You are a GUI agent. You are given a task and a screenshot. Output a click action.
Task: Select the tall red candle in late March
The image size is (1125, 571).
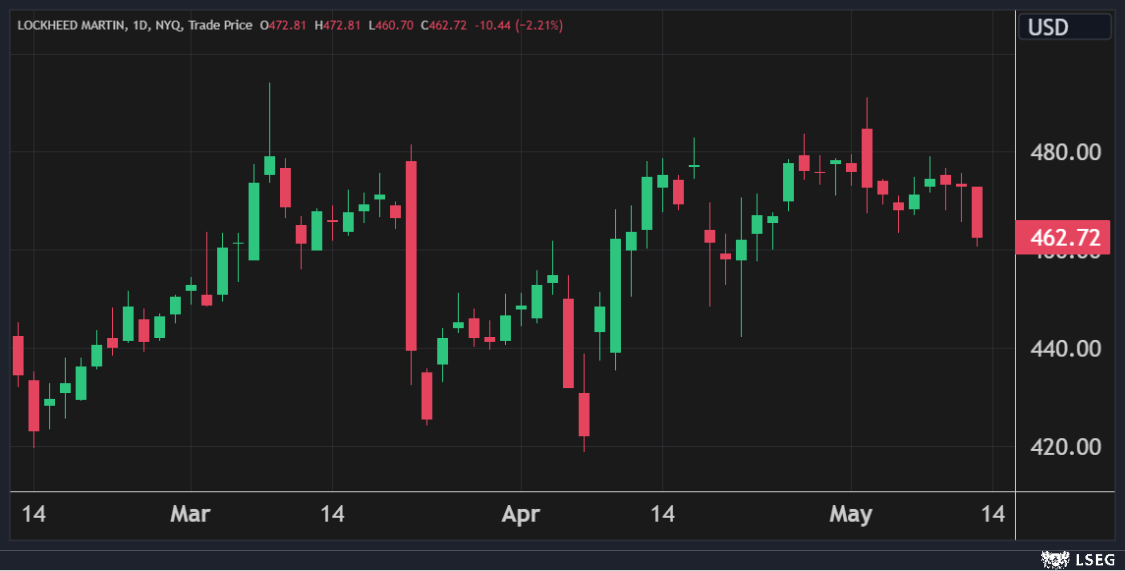(411, 255)
